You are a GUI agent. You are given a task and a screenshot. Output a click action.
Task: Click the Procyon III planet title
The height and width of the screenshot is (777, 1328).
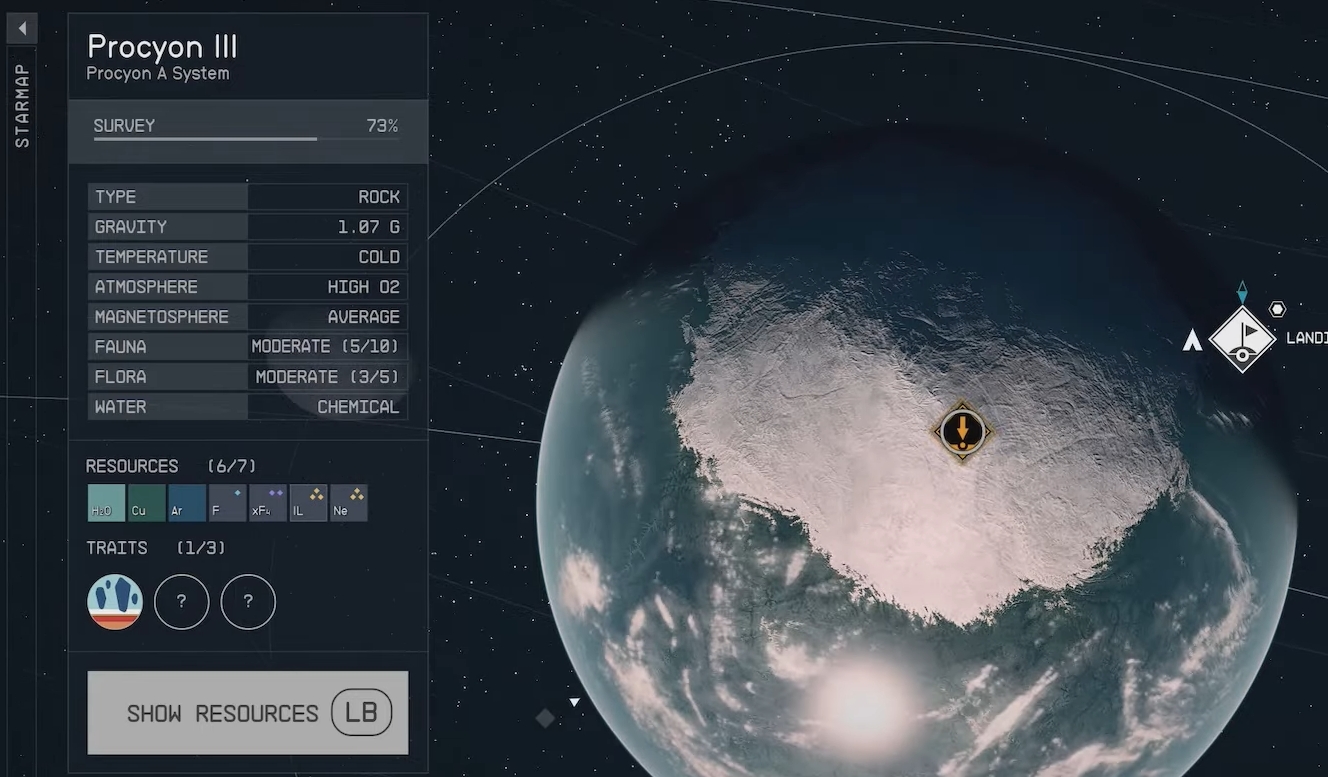[162, 46]
